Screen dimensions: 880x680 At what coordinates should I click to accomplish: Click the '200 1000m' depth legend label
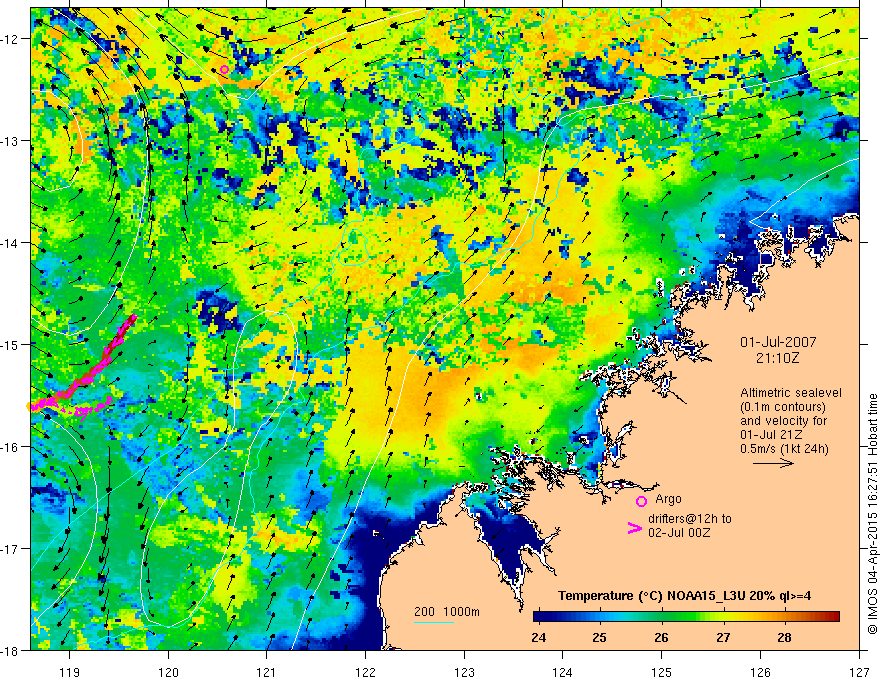(x=447, y=612)
